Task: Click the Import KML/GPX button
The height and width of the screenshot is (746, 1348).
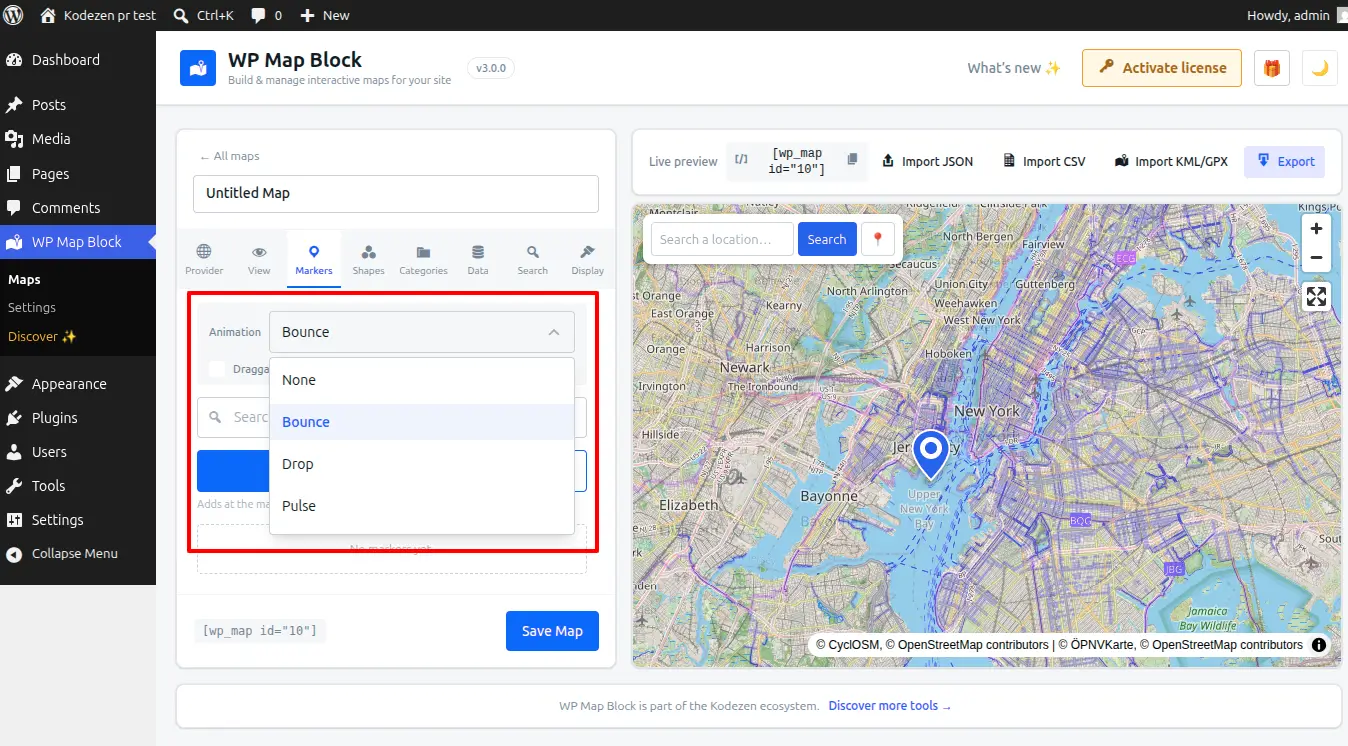Action: pyautogui.click(x=1171, y=161)
